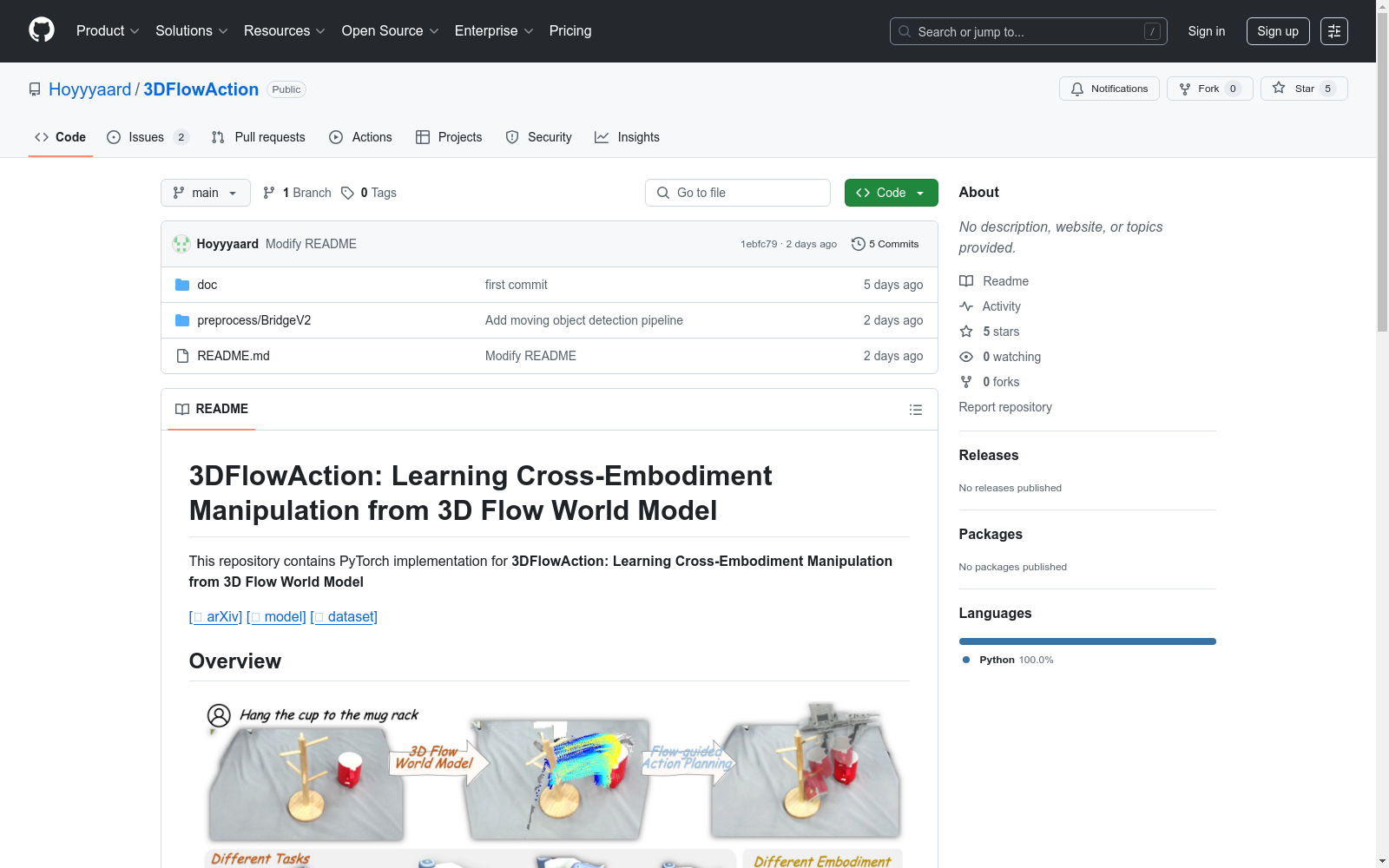The height and width of the screenshot is (868, 1389).
Task: Click the Projects tab table icon
Action: (x=423, y=137)
